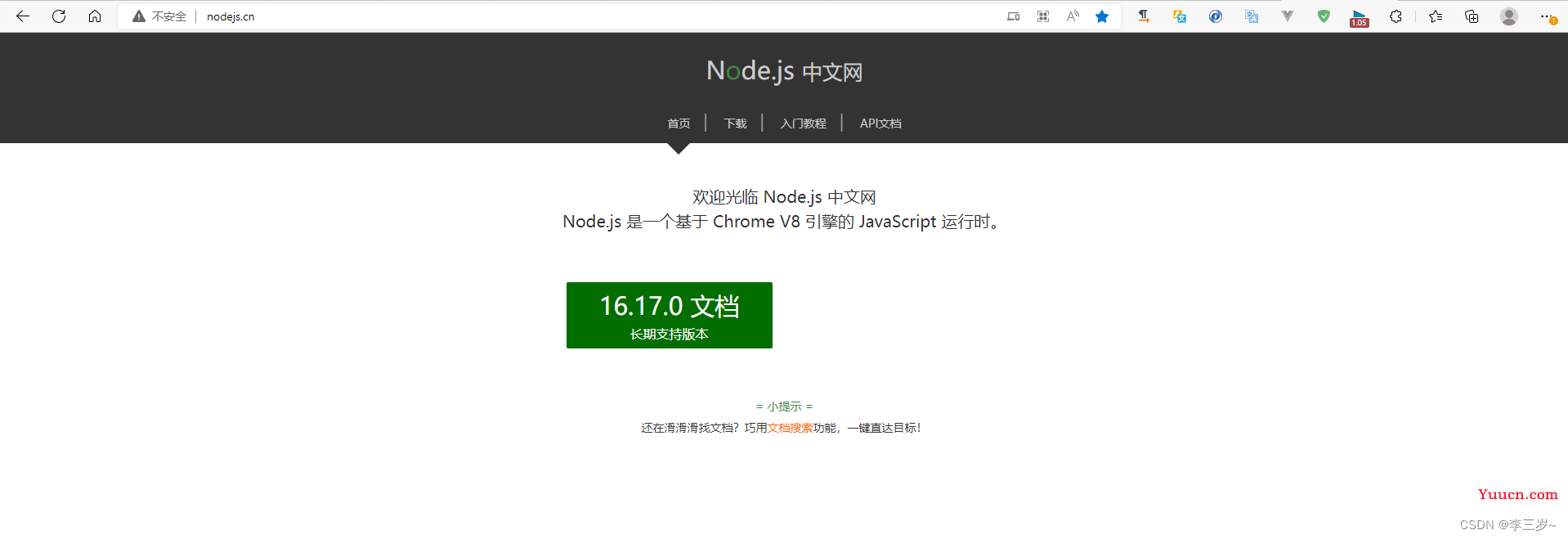Toggle the blue favorite star for this page
The height and width of the screenshot is (539, 1568).
click(x=1102, y=16)
